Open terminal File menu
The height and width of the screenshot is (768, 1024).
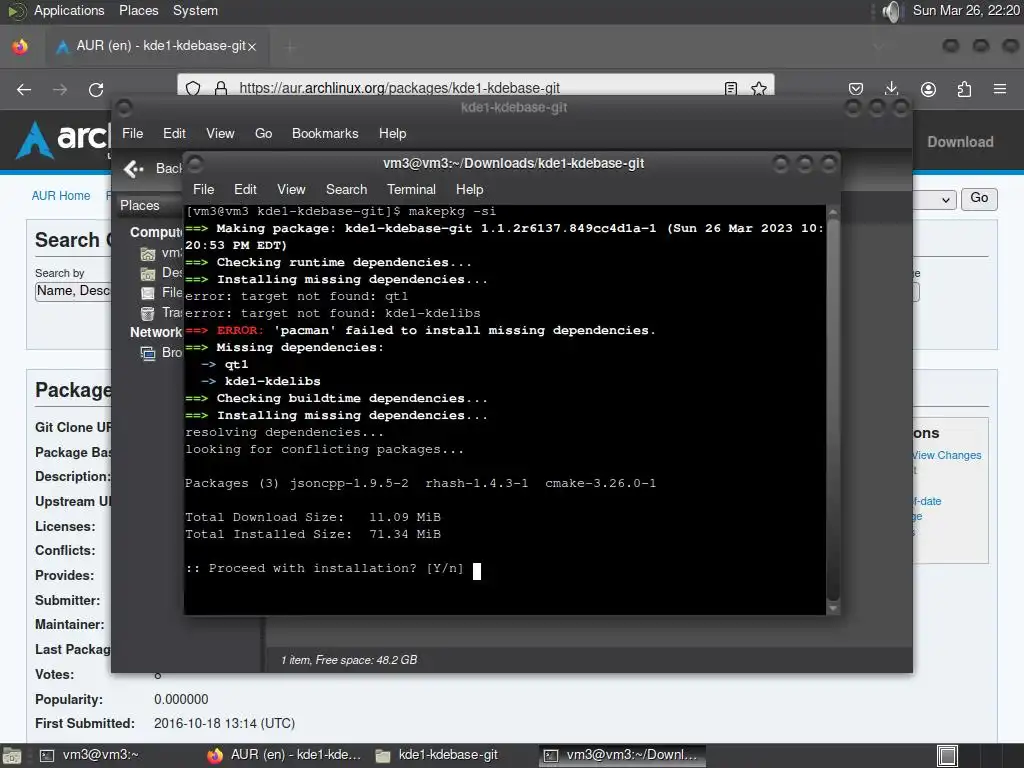[x=203, y=189]
